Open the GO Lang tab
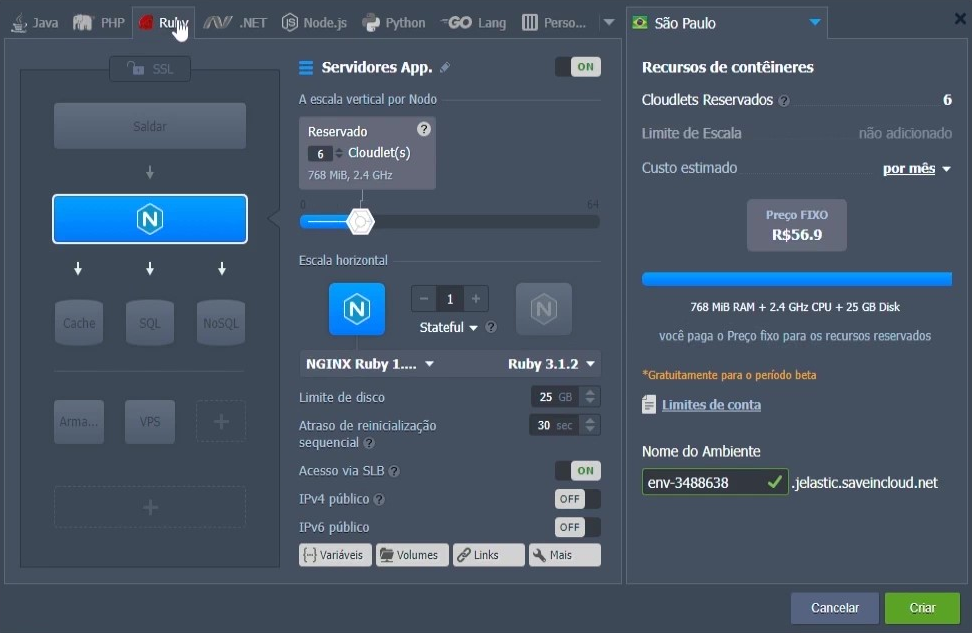The width and height of the screenshot is (972, 633). point(474,23)
